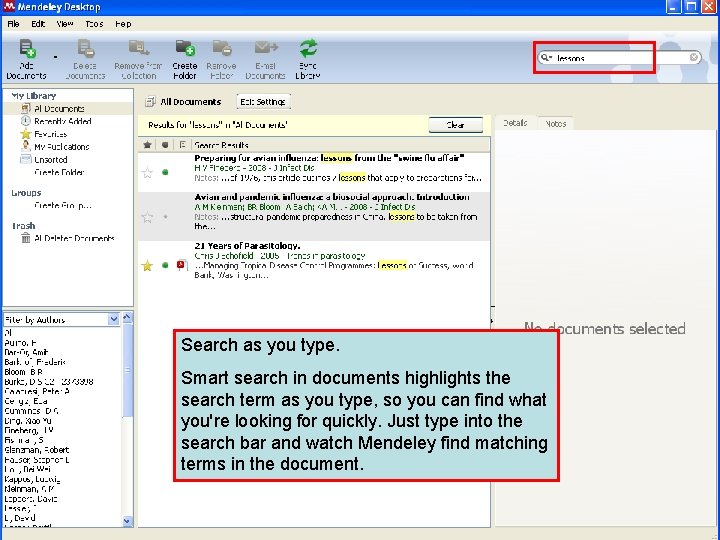Screen dimensions: 720x540
Task: Filter by author 'Kappos, Ludwig'
Action: pos(32,479)
